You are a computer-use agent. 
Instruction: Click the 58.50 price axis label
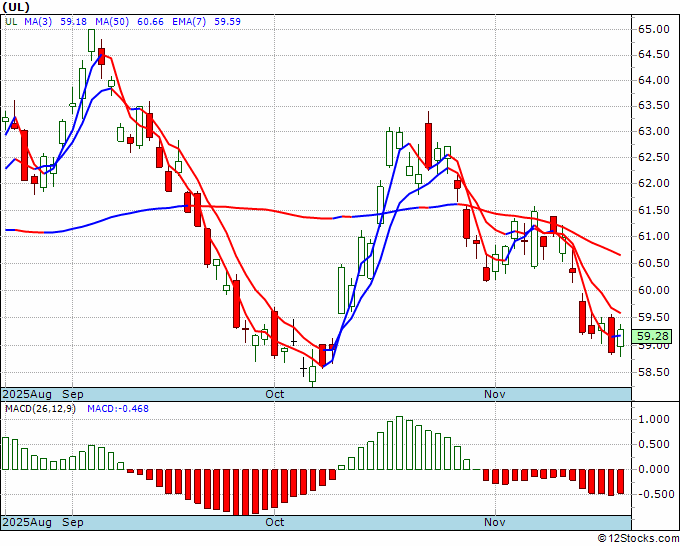coord(654,373)
